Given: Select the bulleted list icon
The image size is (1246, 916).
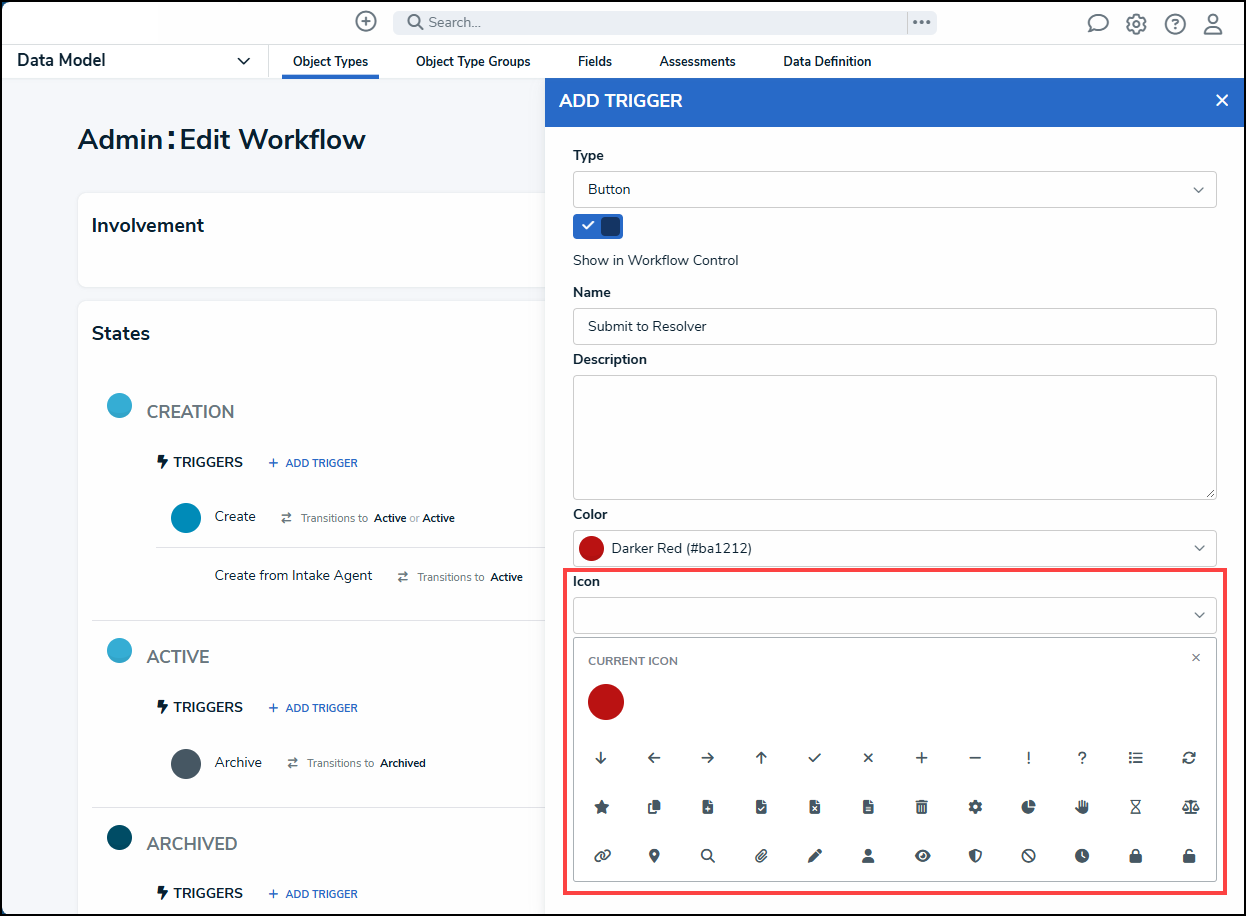Looking at the screenshot, I should 1135,758.
